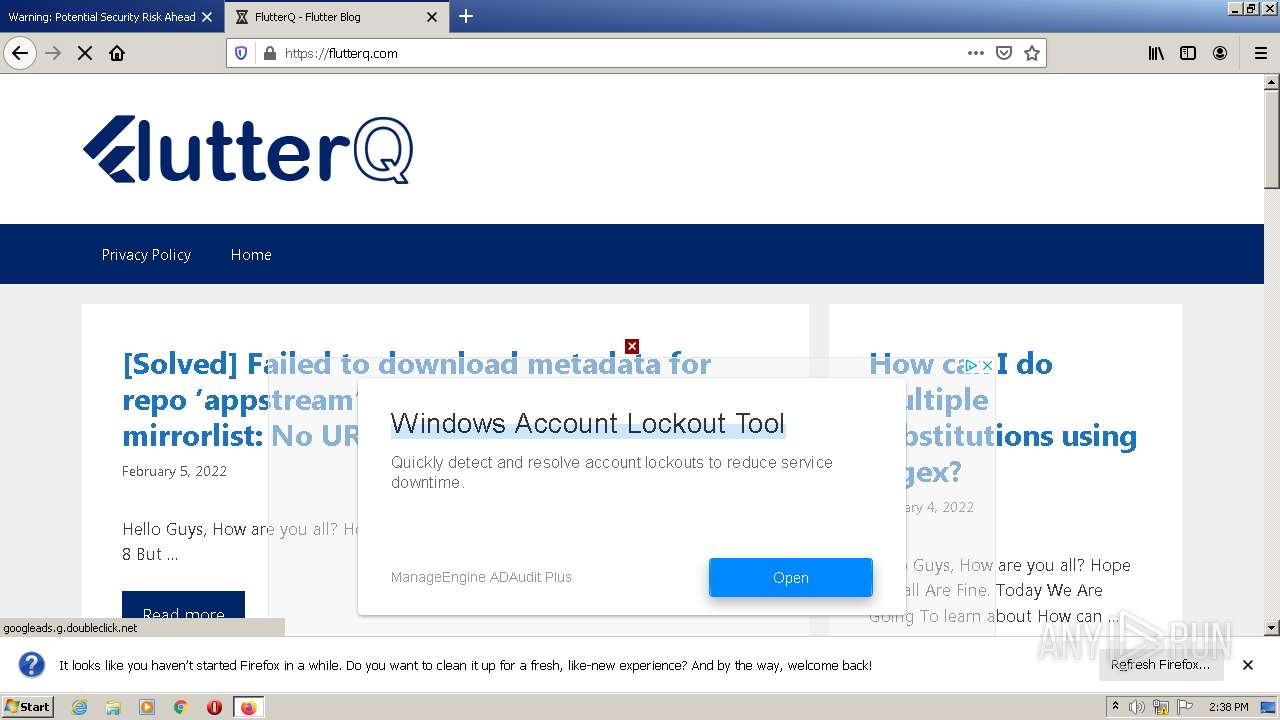Stop loading the page
The image size is (1280, 720).
pyautogui.click(x=85, y=53)
